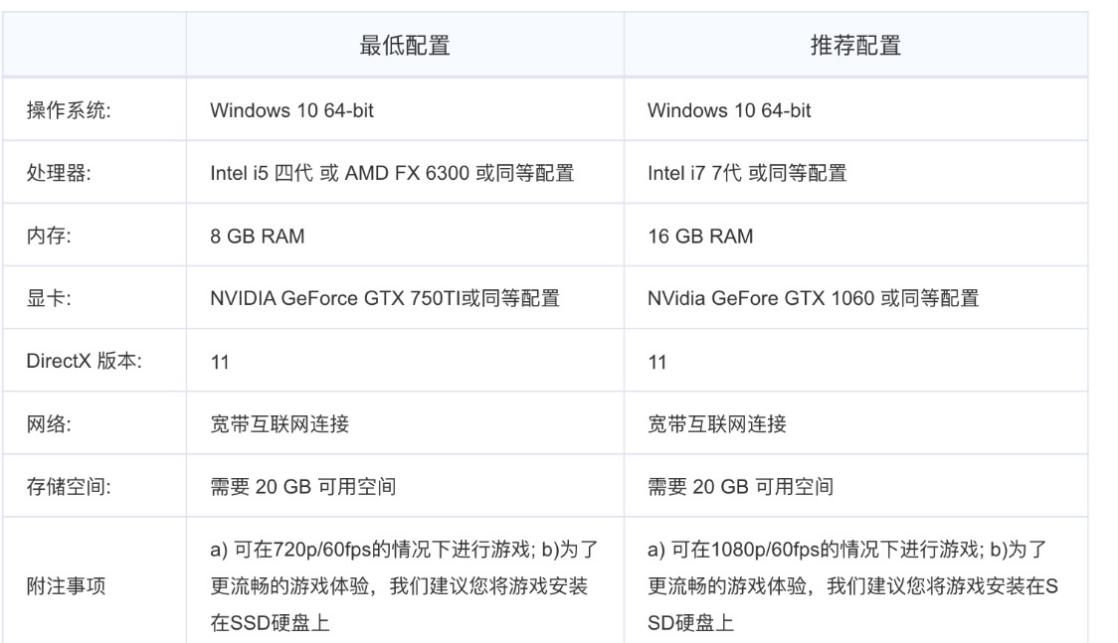The width and height of the screenshot is (1118, 643).
Task: Click the 处理器 row label
Action: click(59, 173)
